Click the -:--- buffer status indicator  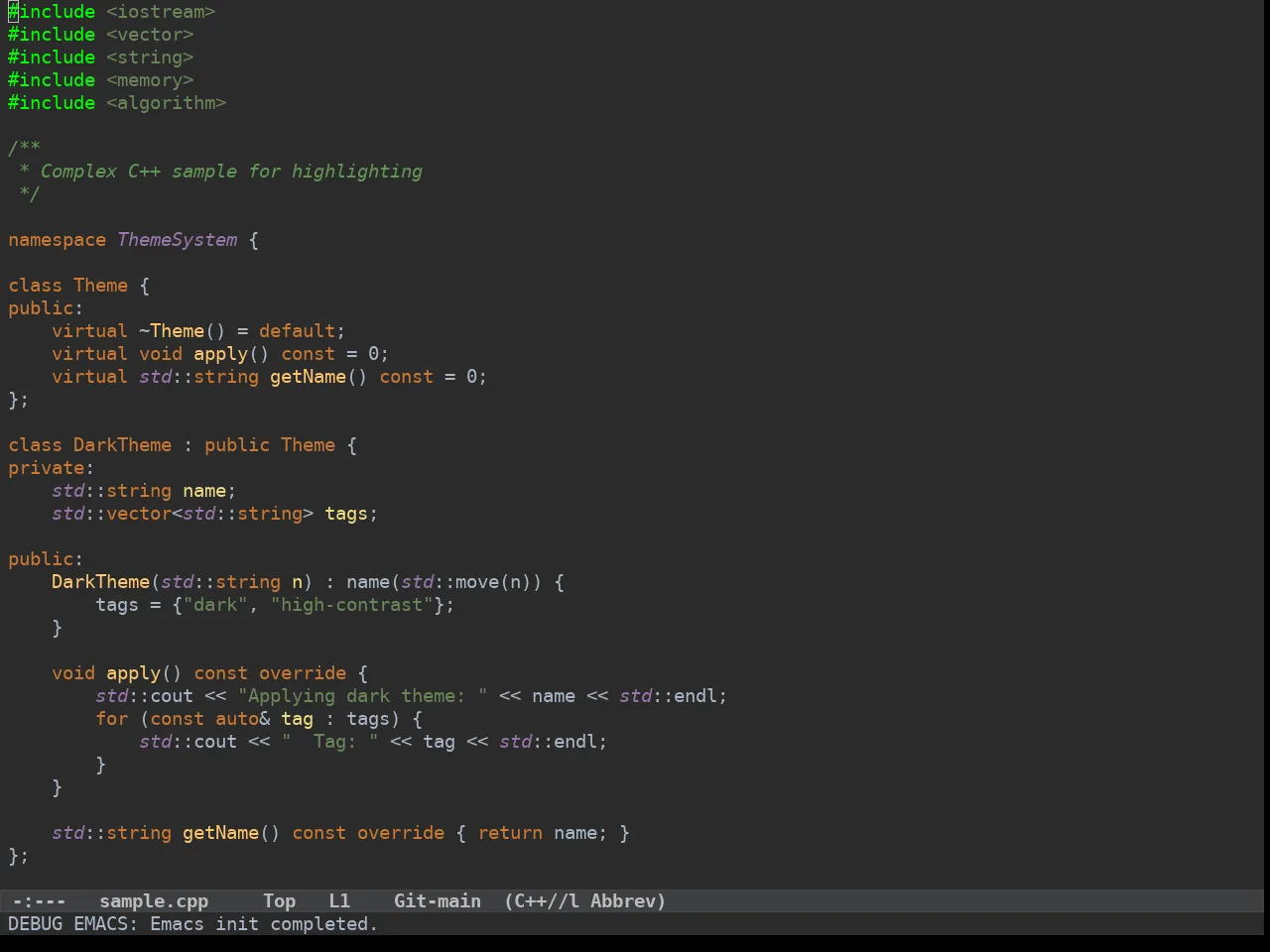click(39, 901)
